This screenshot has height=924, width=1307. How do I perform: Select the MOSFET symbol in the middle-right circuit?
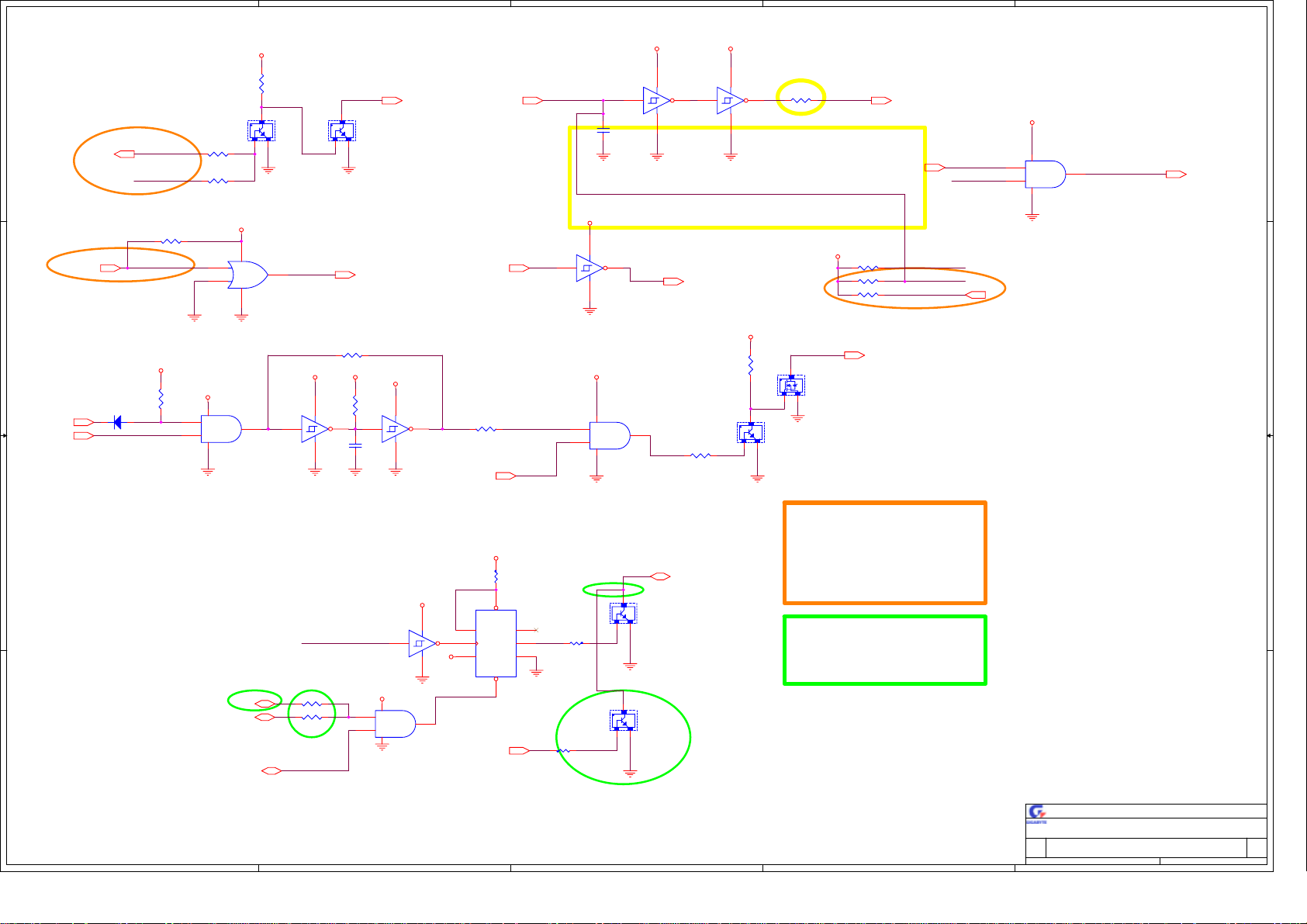(791, 385)
